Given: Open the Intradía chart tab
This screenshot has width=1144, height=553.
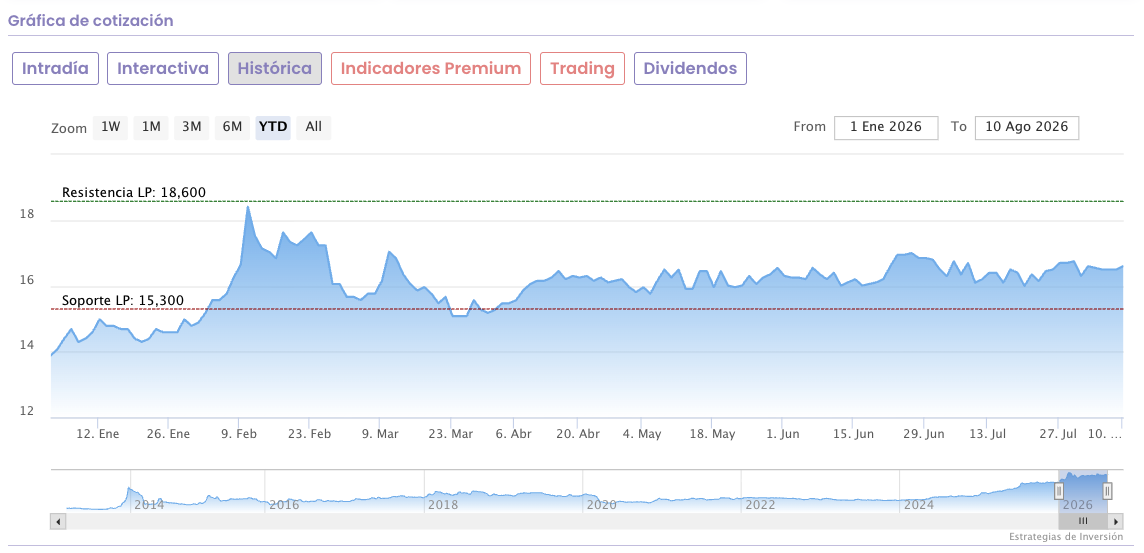Looking at the screenshot, I should pos(55,69).
